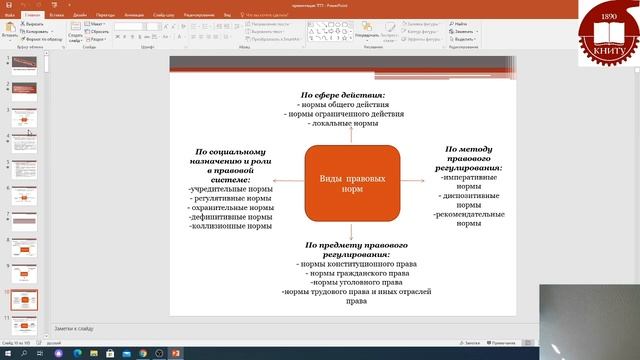Viewport: 640px width, 360px height.
Task: Open the font name combo box
Action: [129, 27]
